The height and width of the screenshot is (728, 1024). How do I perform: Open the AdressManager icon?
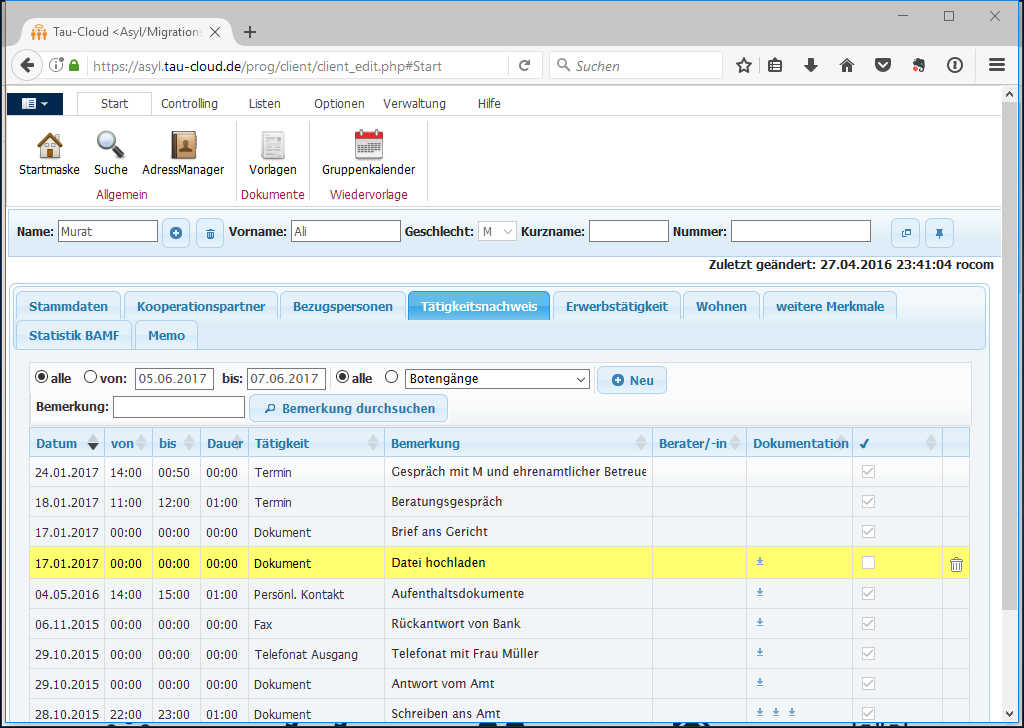pos(183,146)
